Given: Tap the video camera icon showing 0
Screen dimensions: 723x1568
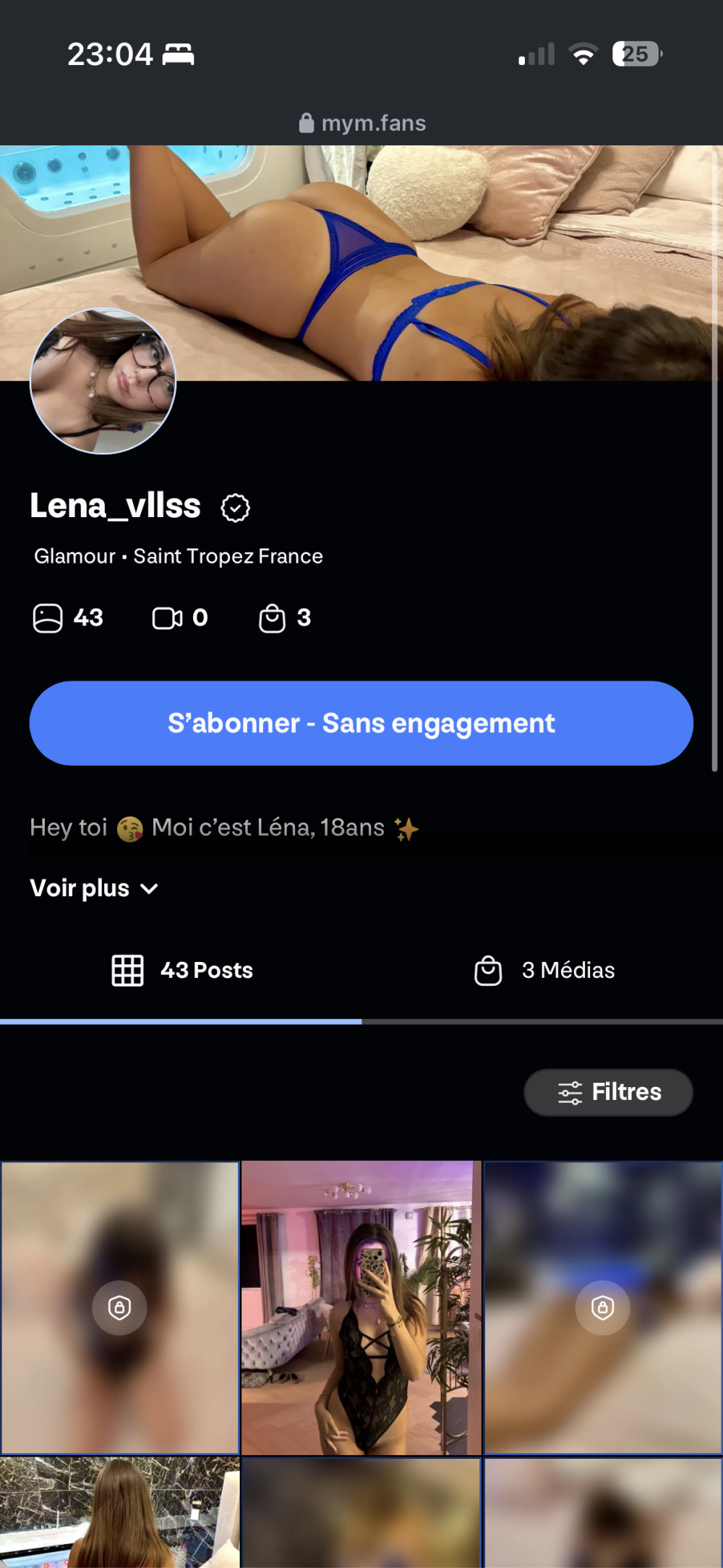Looking at the screenshot, I should (x=167, y=618).
